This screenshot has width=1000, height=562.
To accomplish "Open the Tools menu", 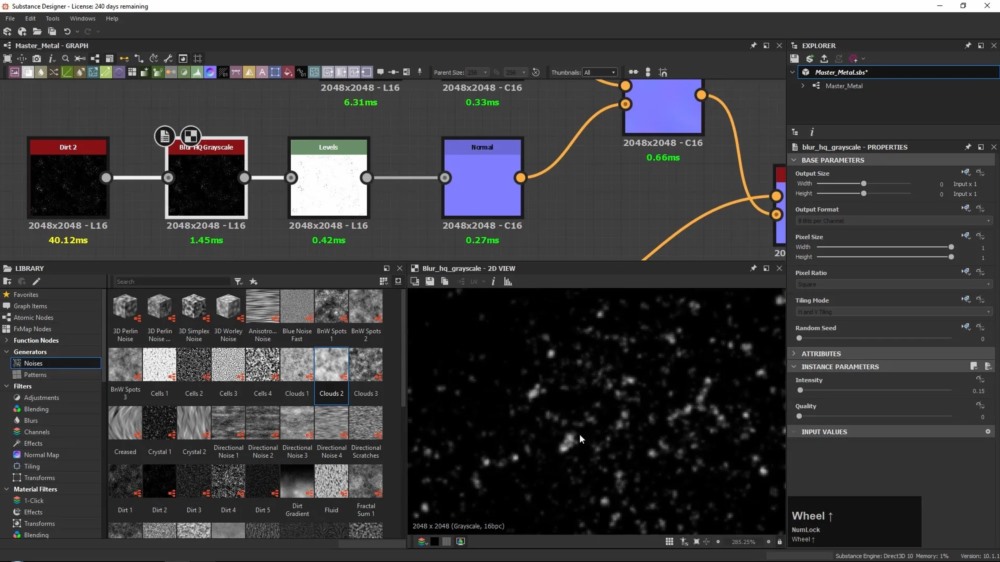I will 52,18.
